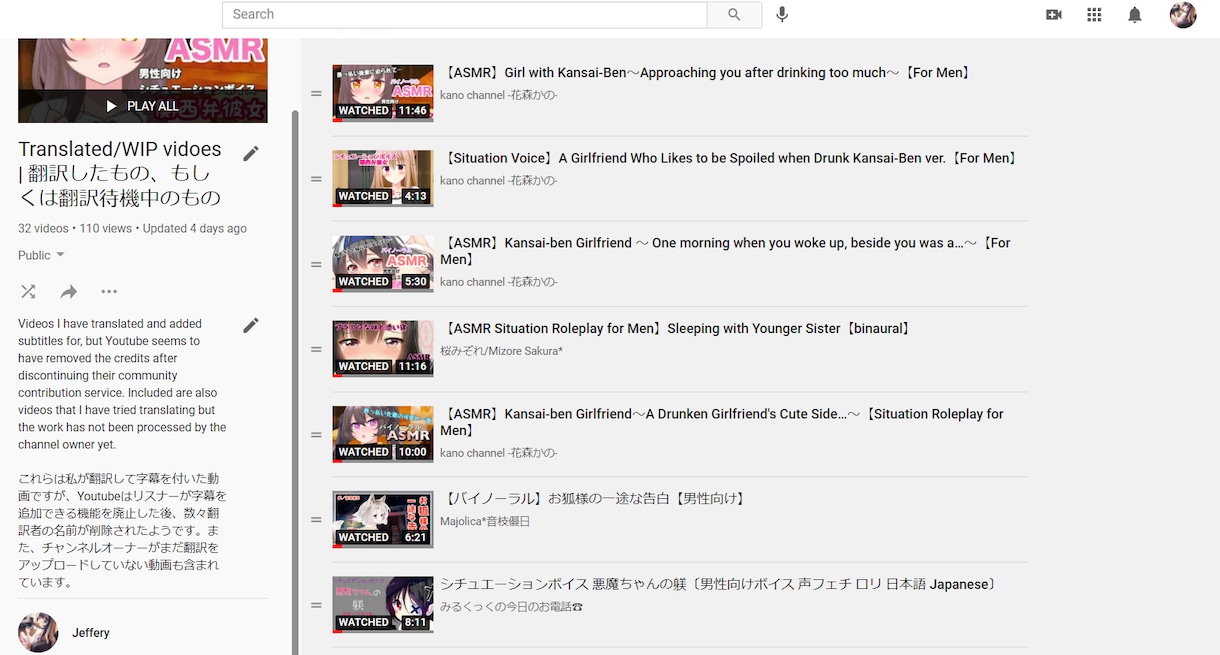Click the PLAY ALL button
This screenshot has width=1220, height=655.
point(143,106)
